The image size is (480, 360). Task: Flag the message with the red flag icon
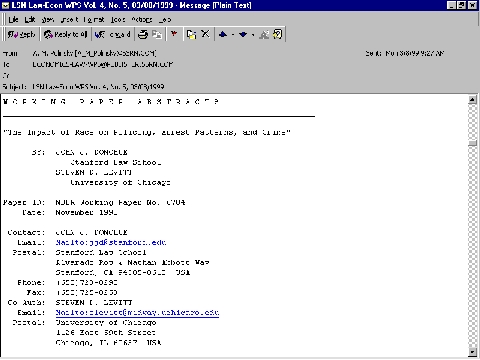[174, 34]
